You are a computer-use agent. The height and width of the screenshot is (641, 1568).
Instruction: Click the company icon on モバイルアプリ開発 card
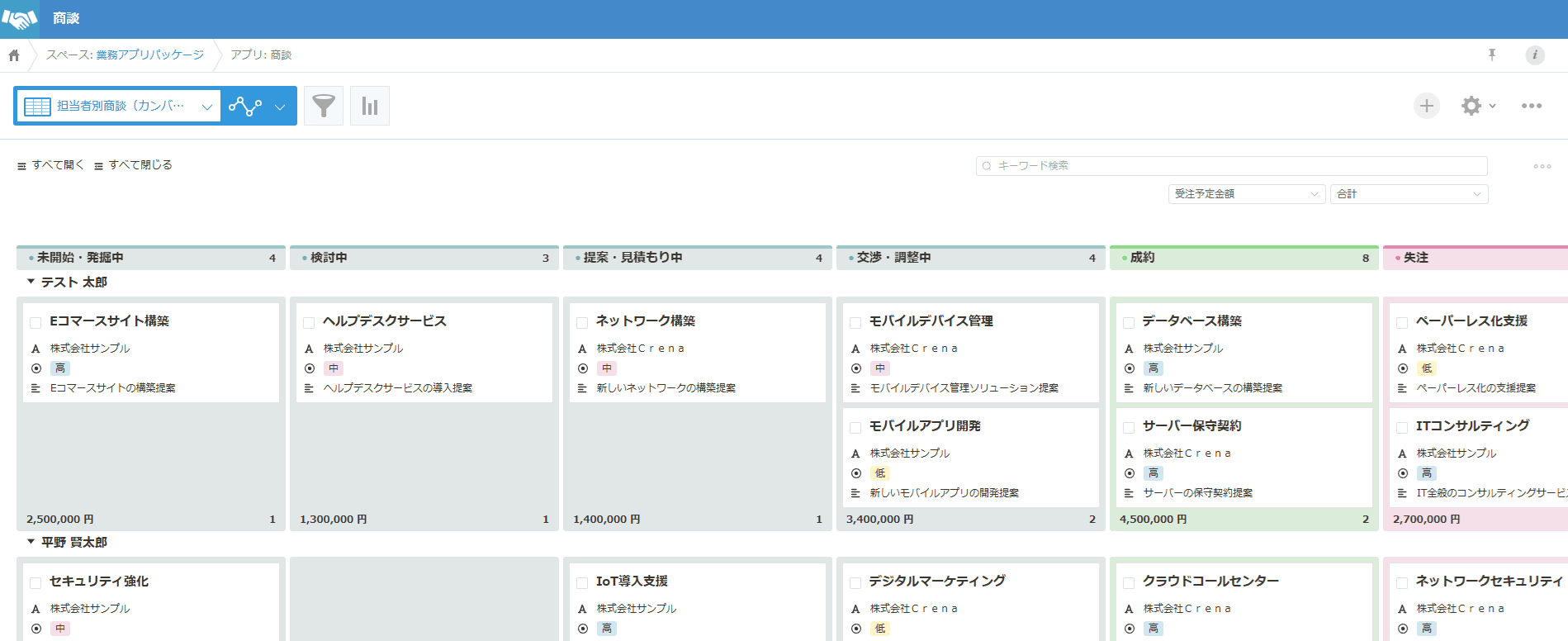coord(855,453)
